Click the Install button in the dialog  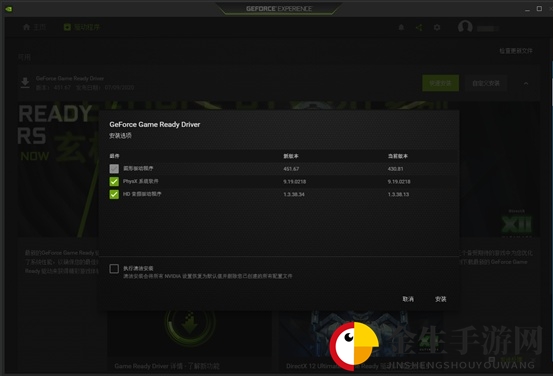(440, 299)
